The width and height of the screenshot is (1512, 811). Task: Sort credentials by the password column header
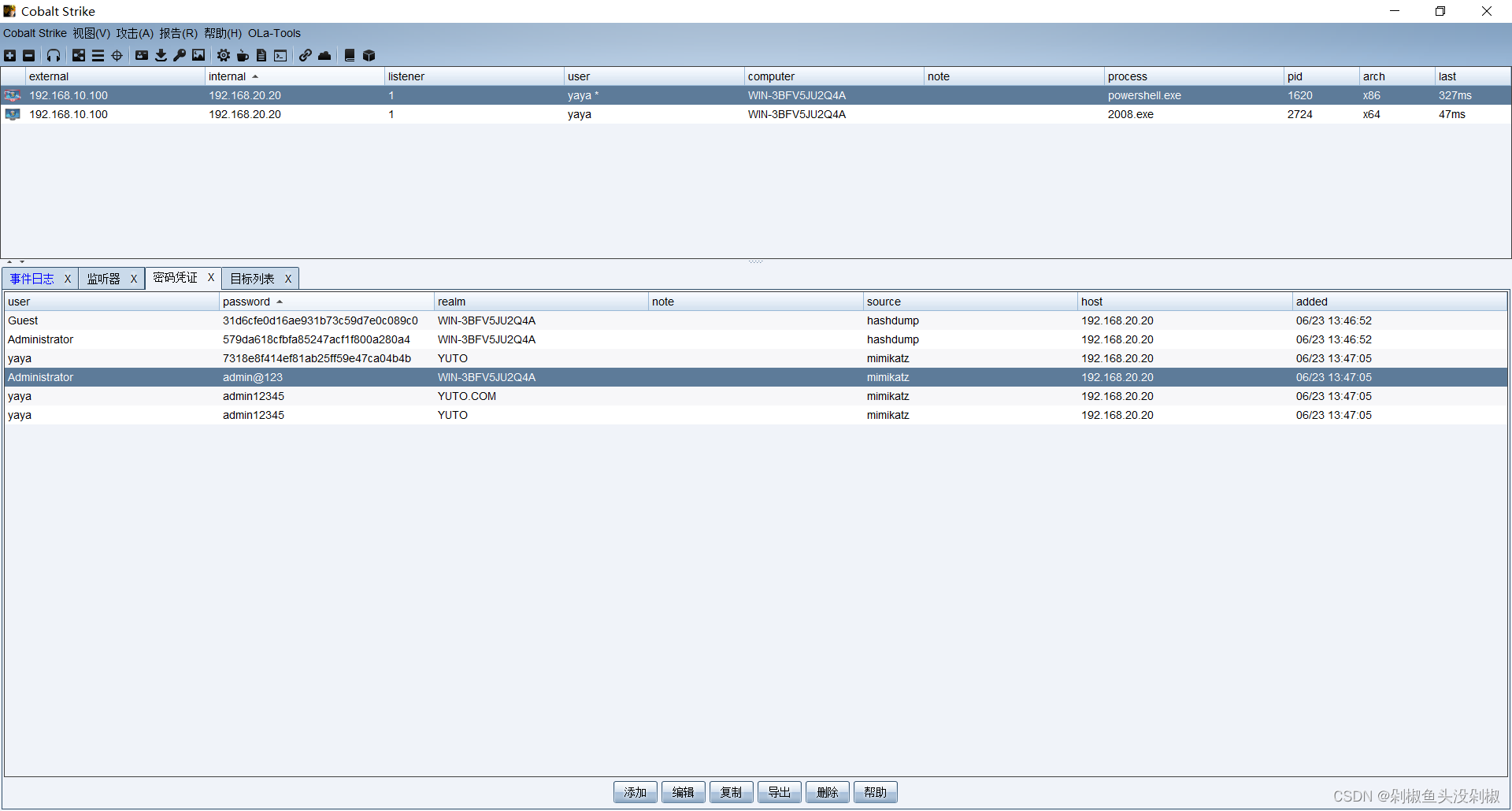click(326, 302)
